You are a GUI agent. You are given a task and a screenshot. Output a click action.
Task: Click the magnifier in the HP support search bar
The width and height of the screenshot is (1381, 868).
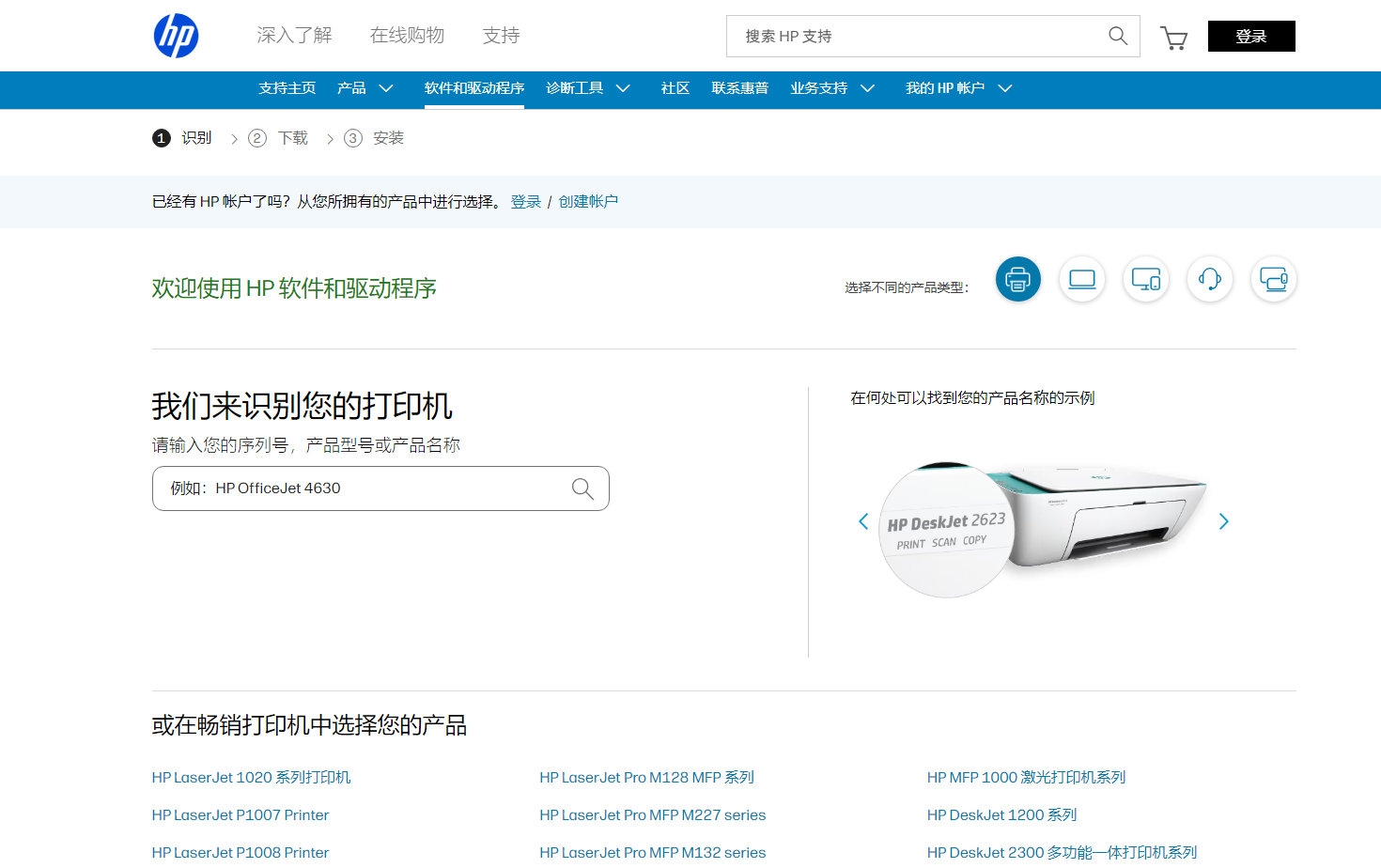pos(1117,36)
